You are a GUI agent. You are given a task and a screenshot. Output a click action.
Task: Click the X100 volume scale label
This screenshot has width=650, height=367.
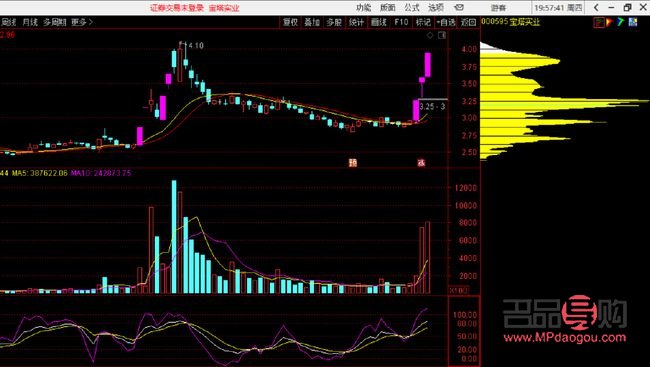(x=459, y=290)
